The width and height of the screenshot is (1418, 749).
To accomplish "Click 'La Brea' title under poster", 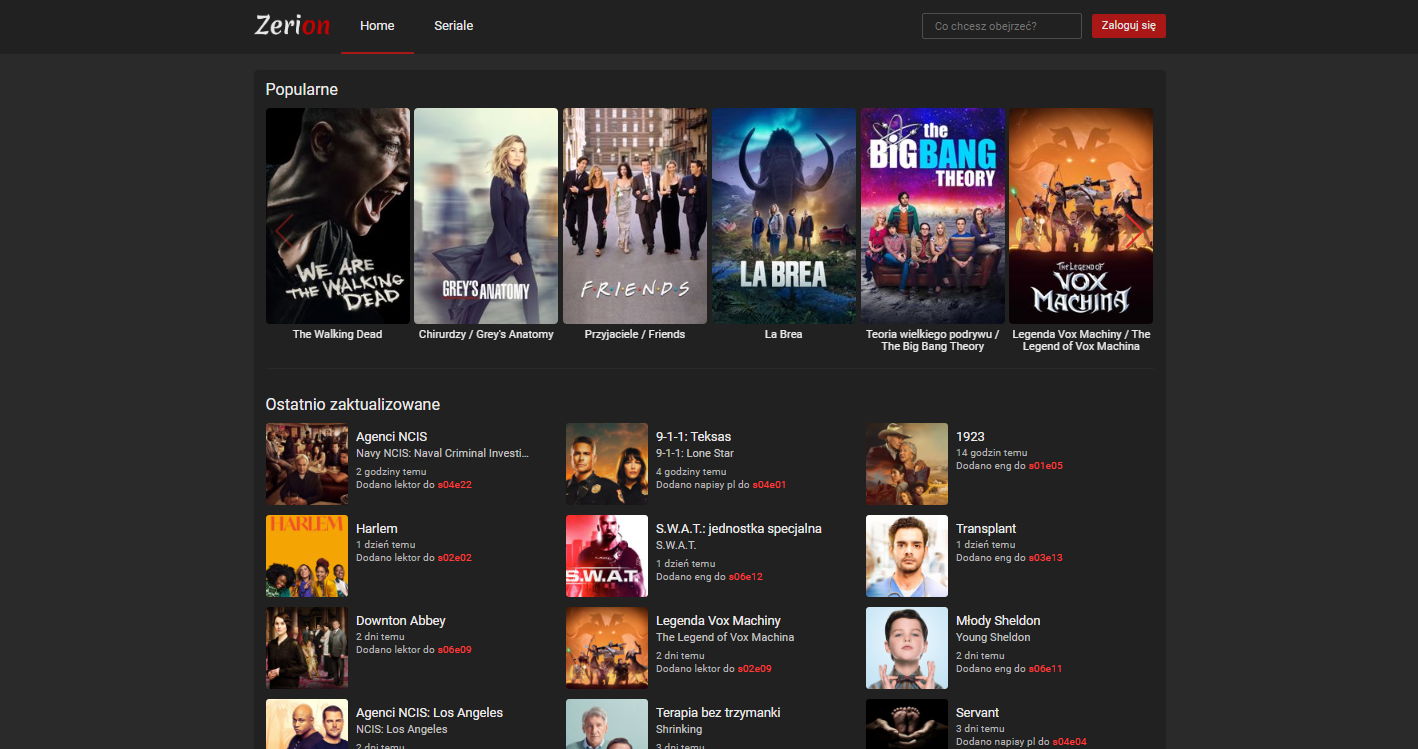I will click(x=784, y=334).
